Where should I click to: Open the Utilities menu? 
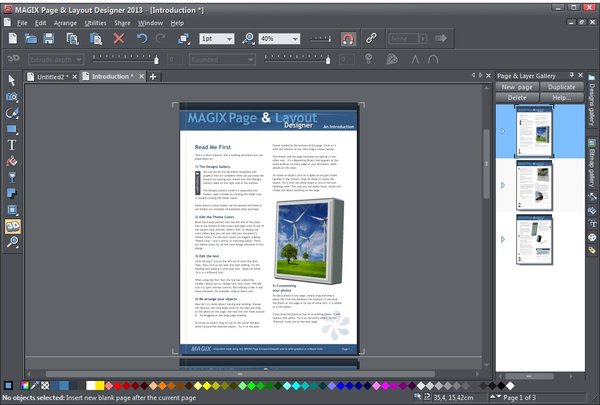pyautogui.click(x=95, y=23)
